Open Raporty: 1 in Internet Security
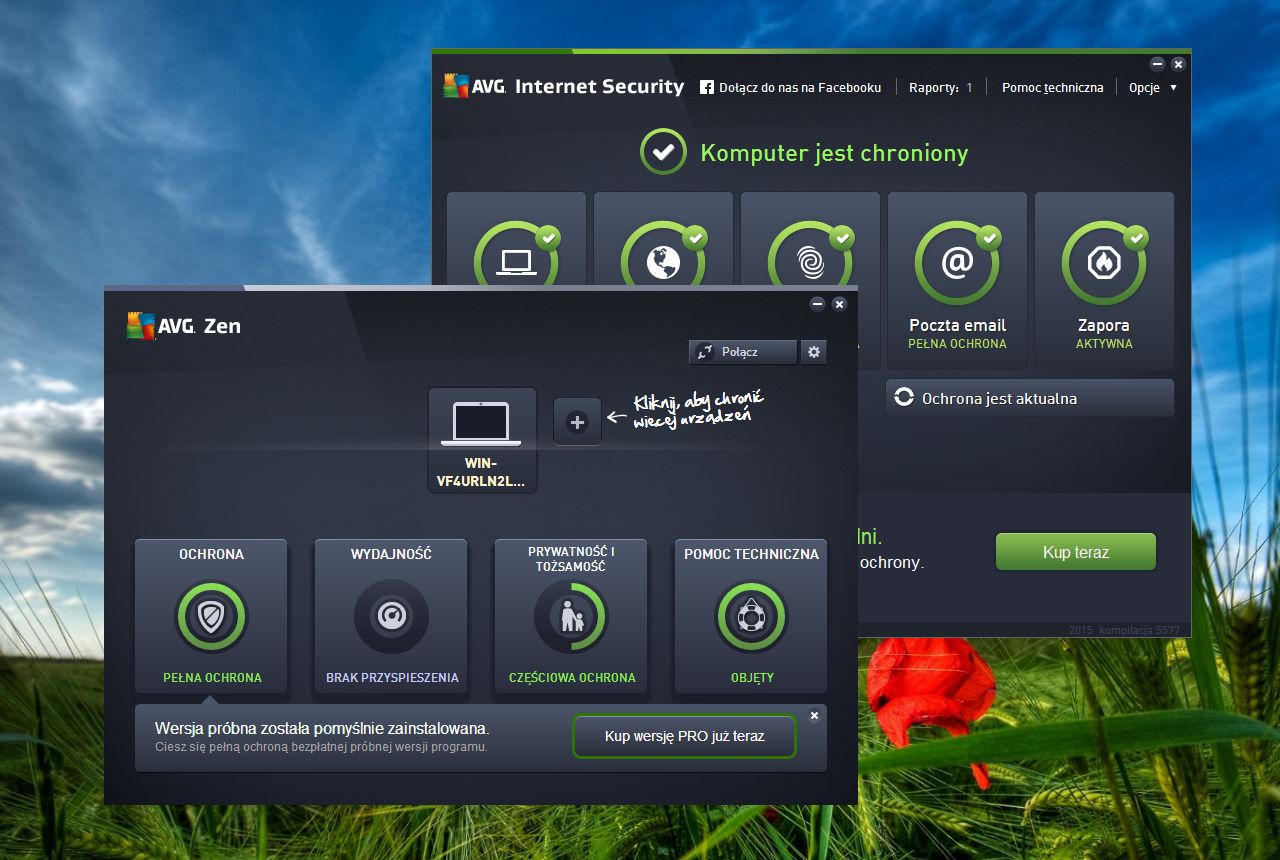 940,88
